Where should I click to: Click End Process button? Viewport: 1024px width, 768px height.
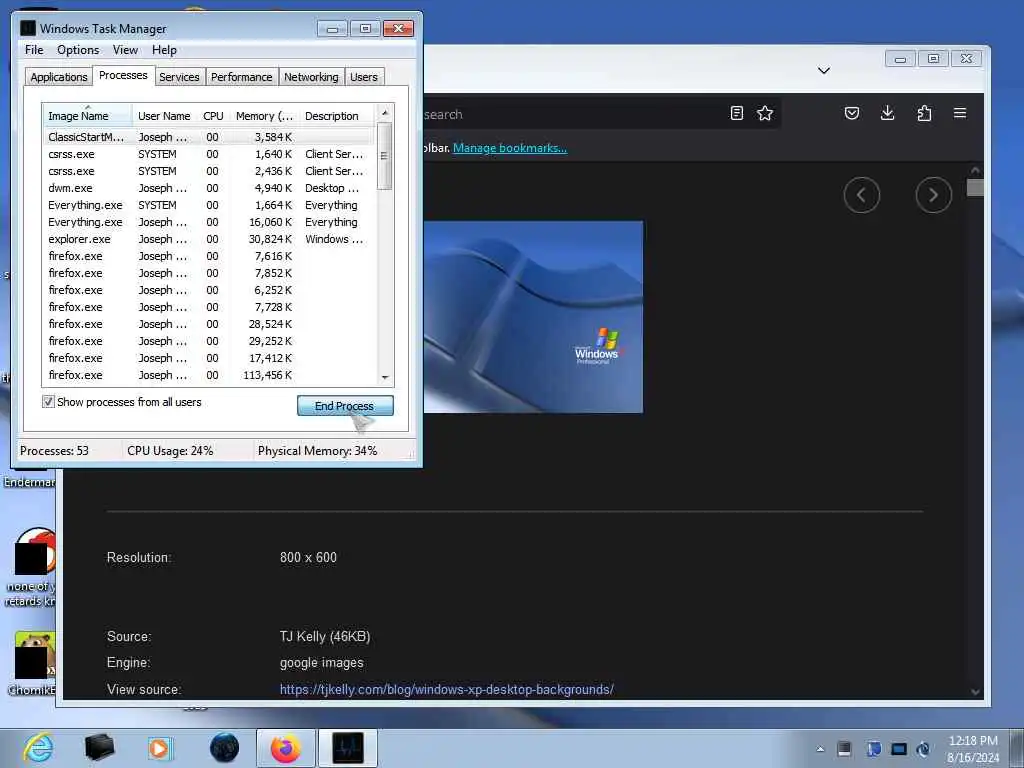coord(345,406)
